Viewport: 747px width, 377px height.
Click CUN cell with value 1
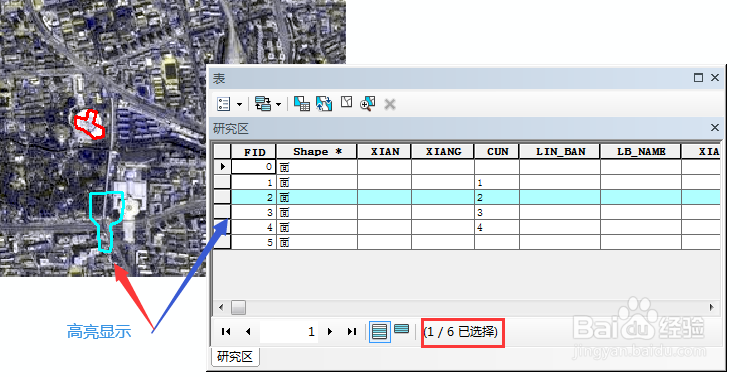497,182
